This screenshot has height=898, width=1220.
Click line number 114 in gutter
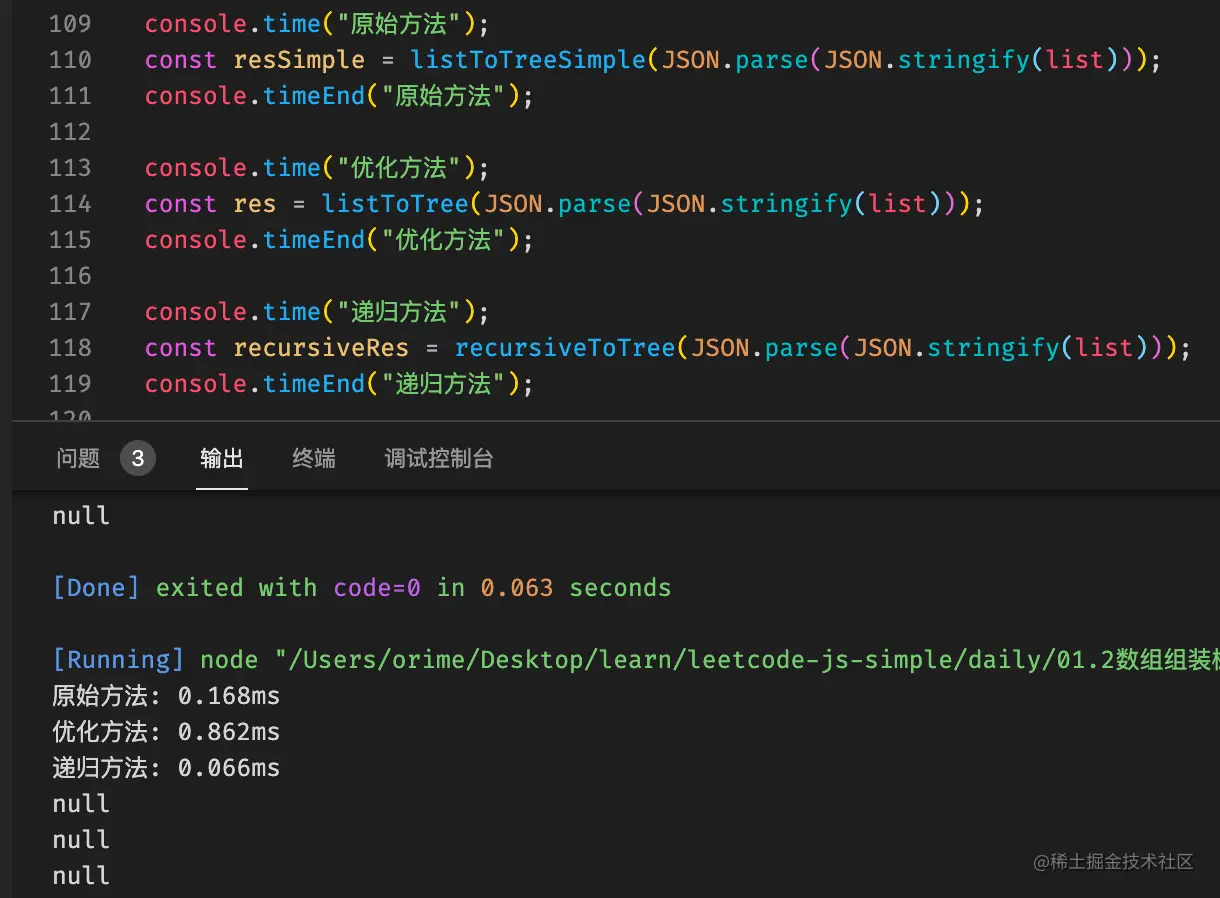pyautogui.click(x=70, y=204)
